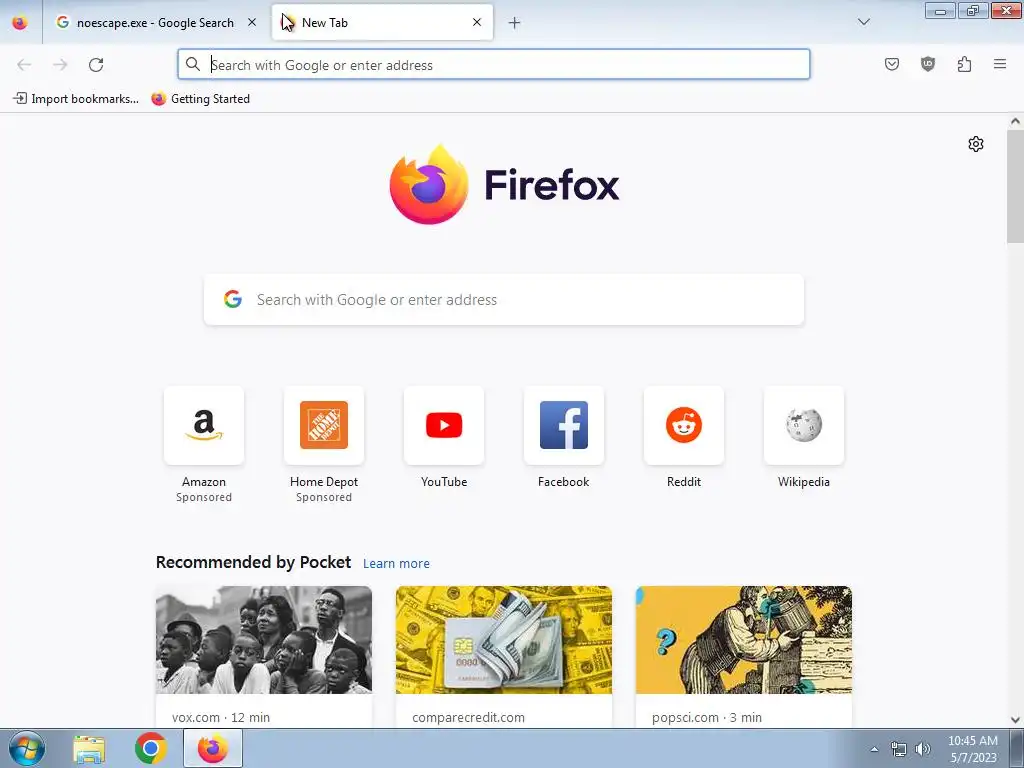
Task: Open the vox.com recommended story thumbnail
Action: pos(264,640)
